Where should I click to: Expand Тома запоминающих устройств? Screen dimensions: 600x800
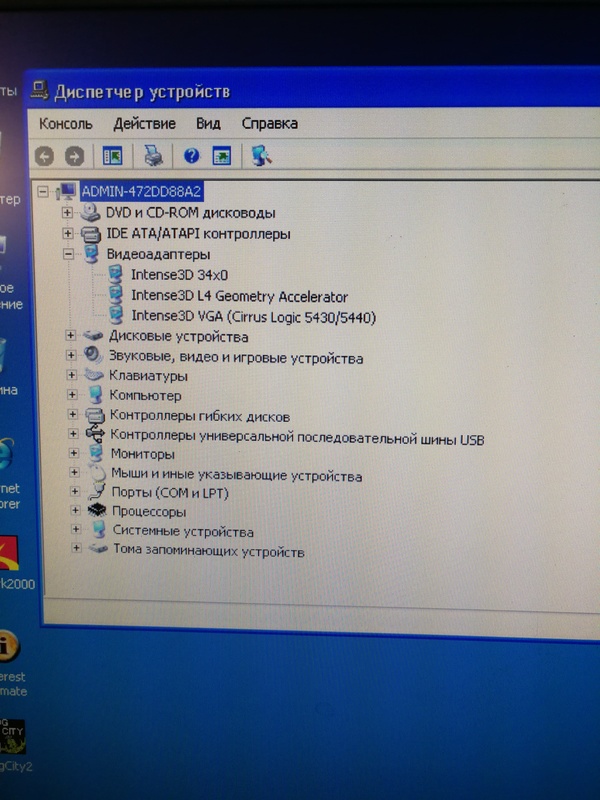76,548
